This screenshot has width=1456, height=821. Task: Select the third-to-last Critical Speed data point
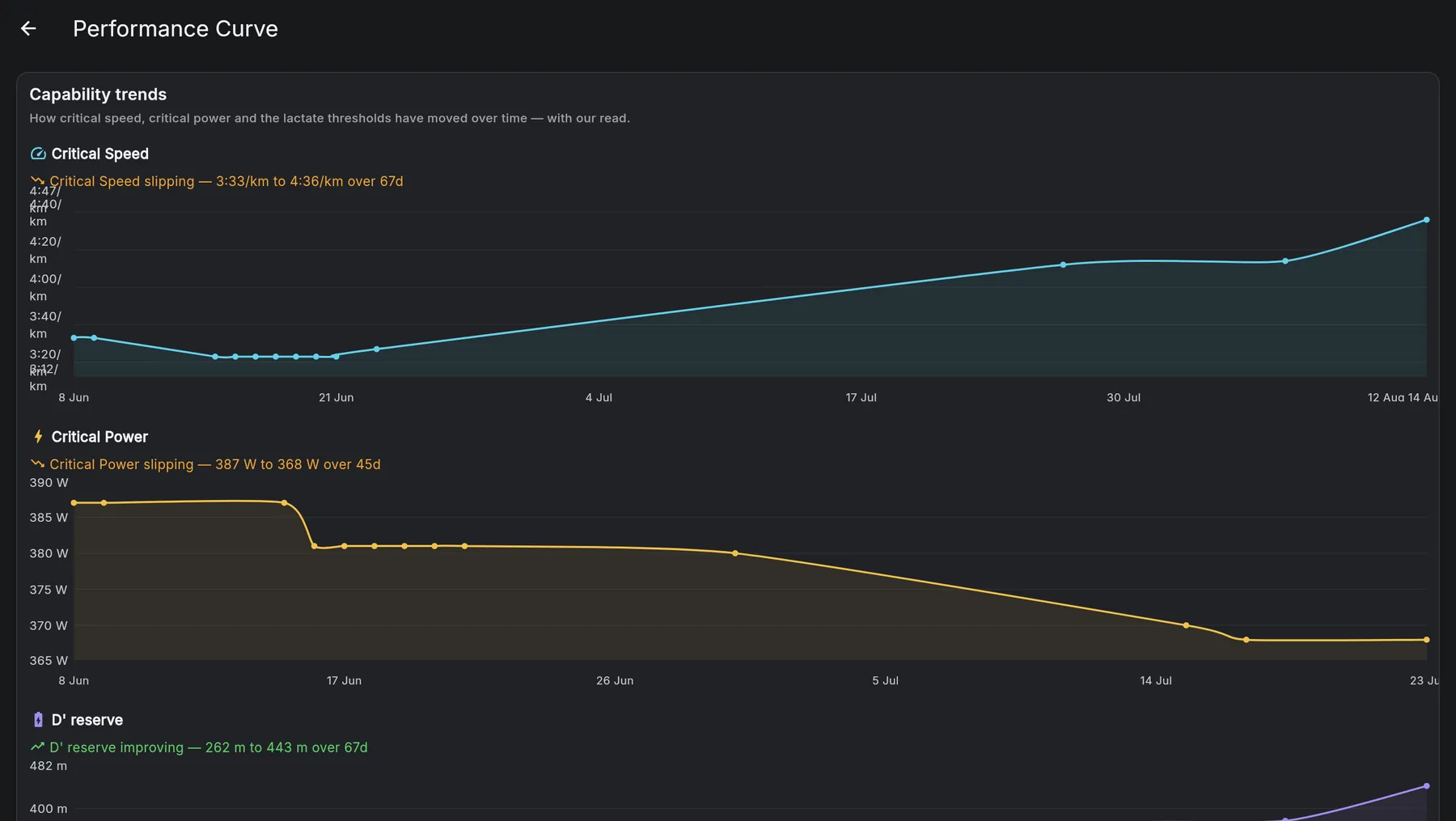pyautogui.click(x=1063, y=264)
